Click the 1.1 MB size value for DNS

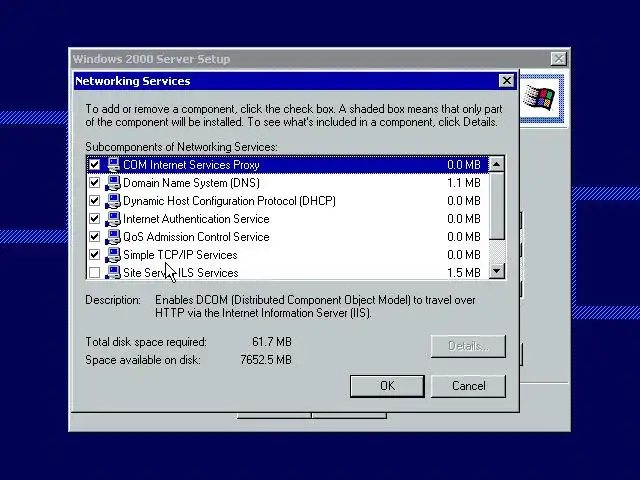tap(464, 183)
